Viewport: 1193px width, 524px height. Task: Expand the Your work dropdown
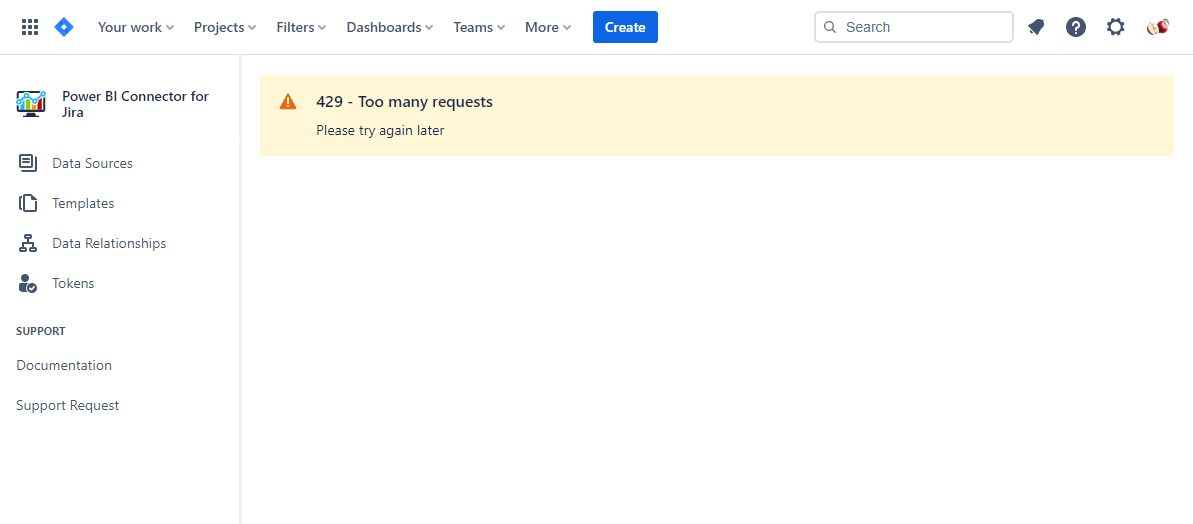click(136, 27)
